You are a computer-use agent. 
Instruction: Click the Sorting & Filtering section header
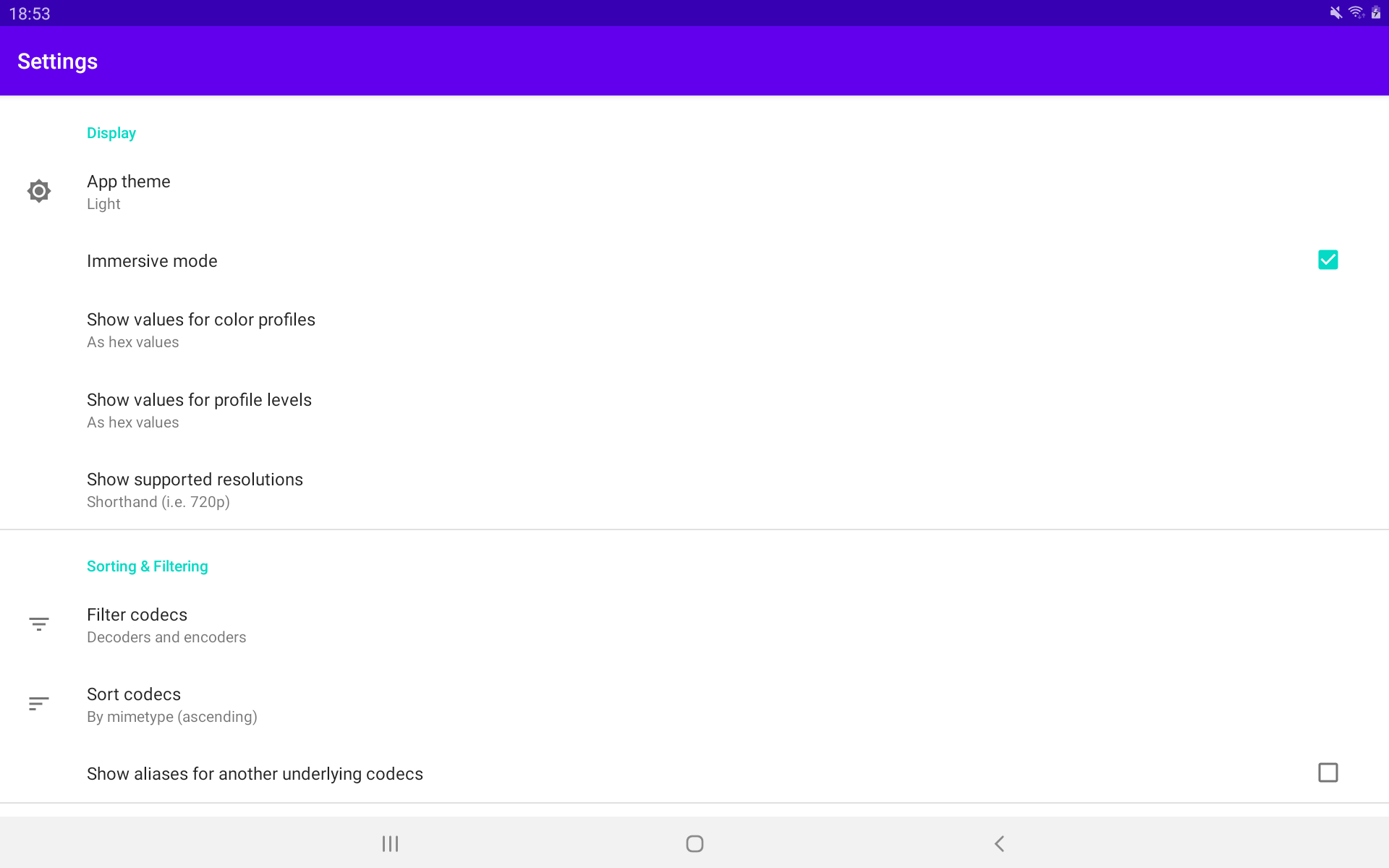[x=148, y=566]
